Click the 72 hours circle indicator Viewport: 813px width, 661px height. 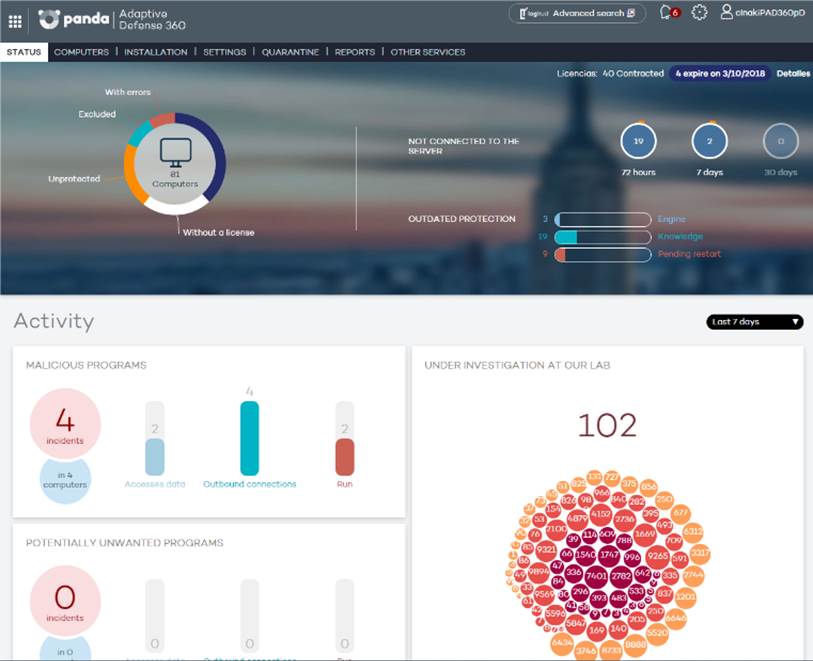point(638,142)
